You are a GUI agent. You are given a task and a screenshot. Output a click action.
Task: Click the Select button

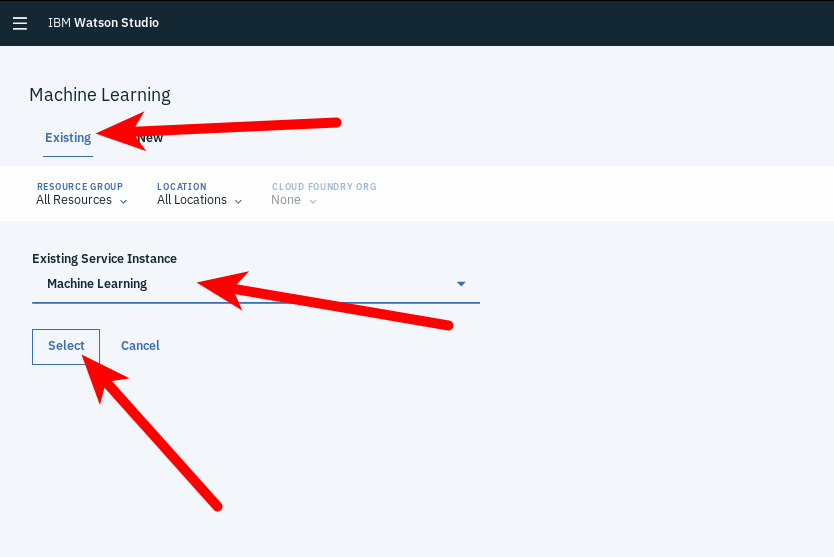point(66,346)
